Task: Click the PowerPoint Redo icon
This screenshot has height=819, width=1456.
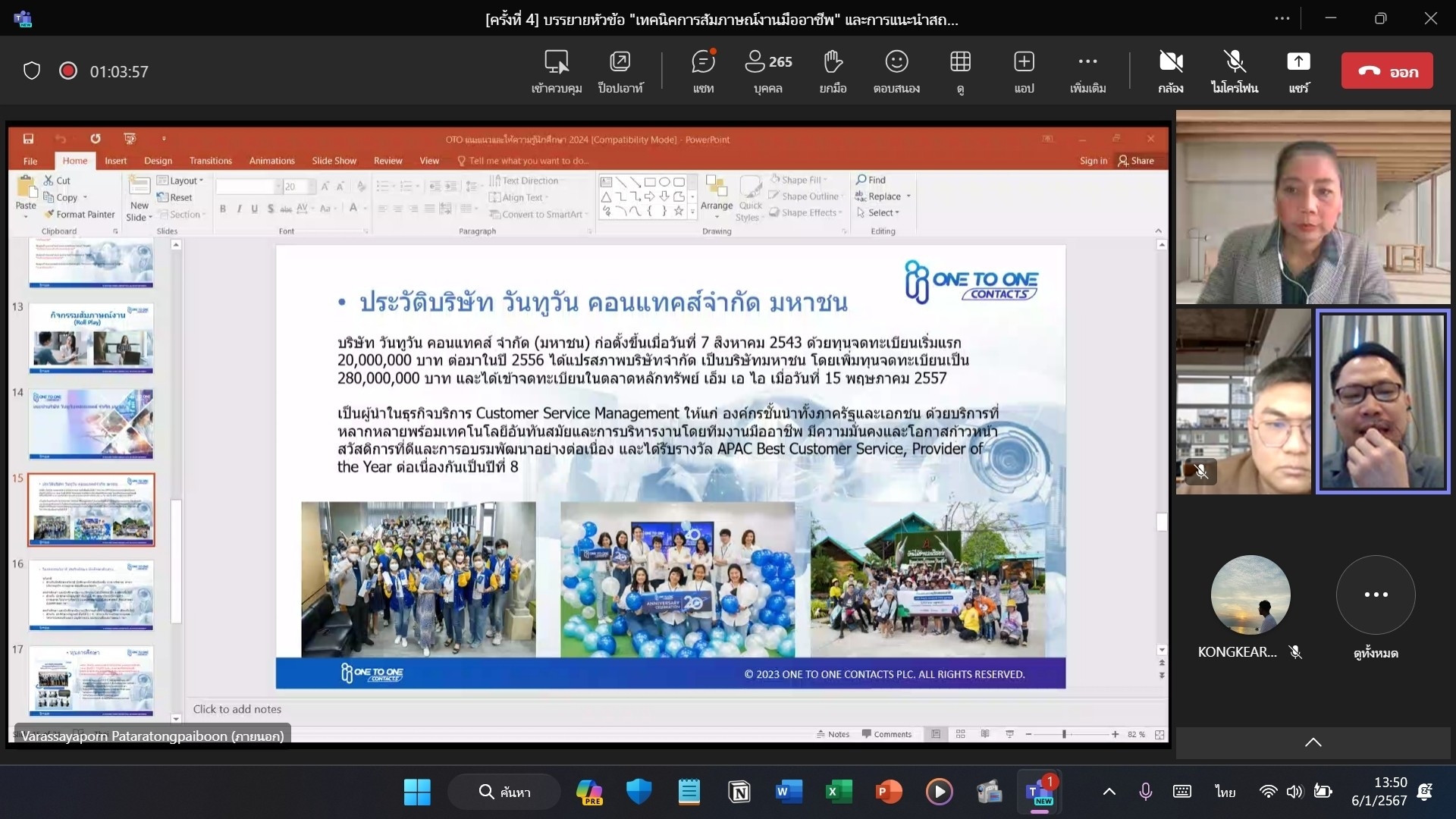Action: (x=95, y=139)
